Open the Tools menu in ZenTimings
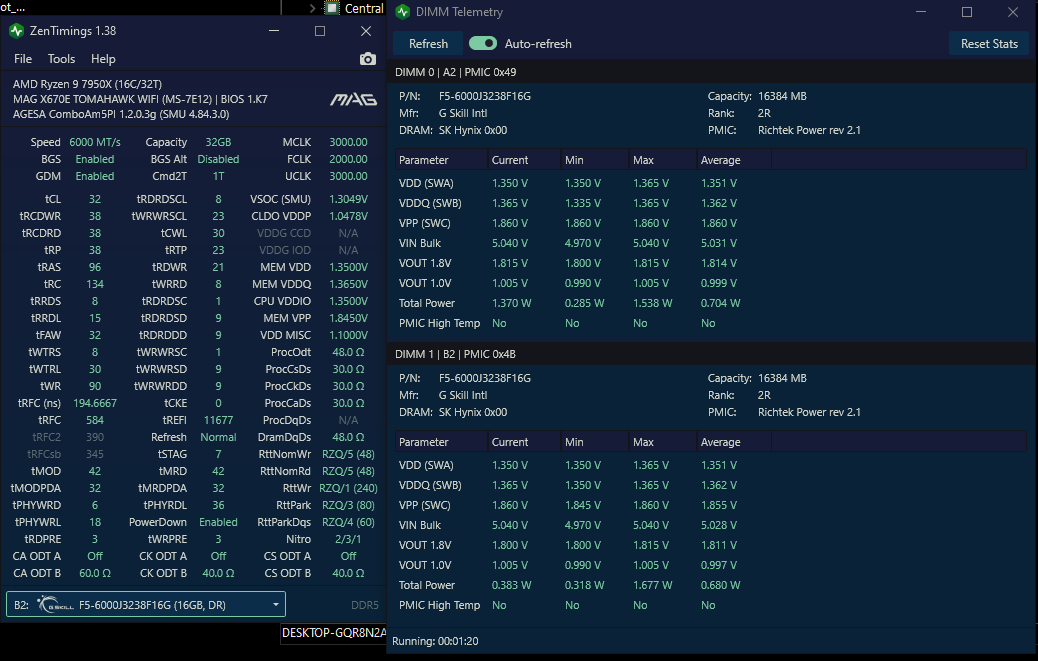The height and width of the screenshot is (661, 1038). click(61, 59)
